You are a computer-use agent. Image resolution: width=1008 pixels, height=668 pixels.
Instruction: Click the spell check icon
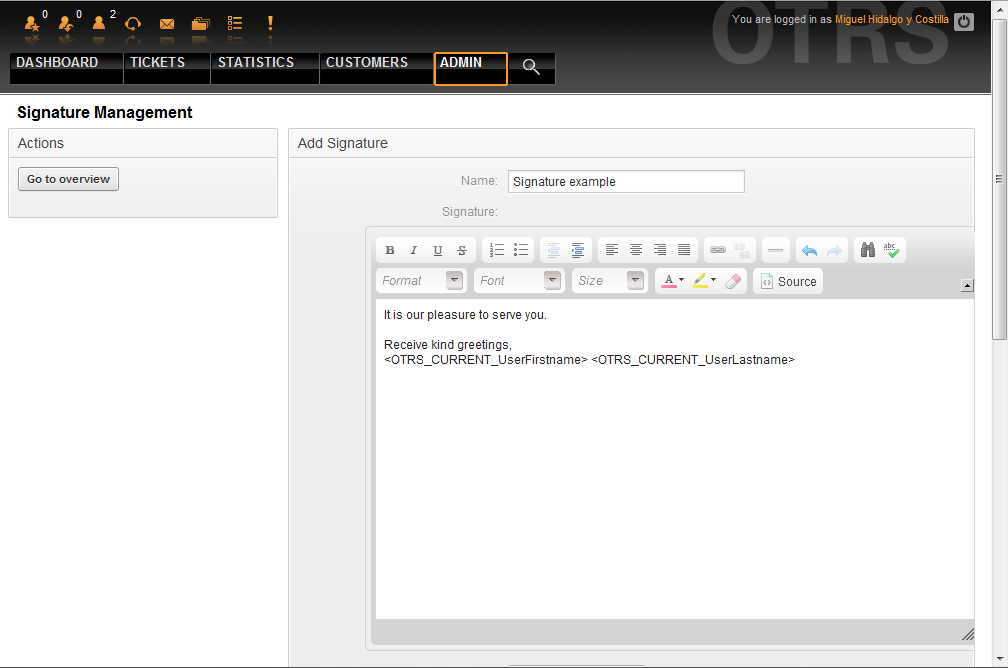892,250
